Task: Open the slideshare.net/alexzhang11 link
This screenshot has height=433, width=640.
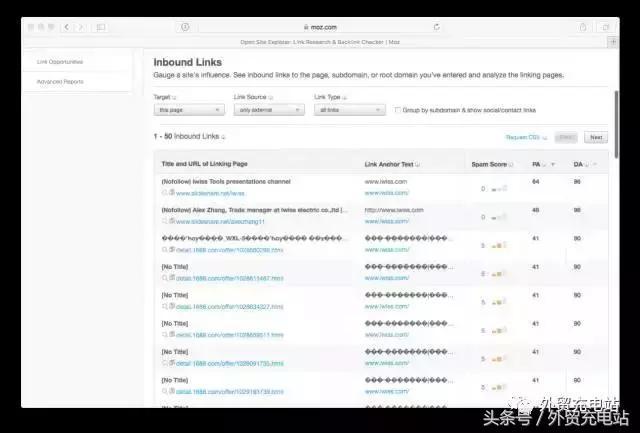Action: [220, 222]
